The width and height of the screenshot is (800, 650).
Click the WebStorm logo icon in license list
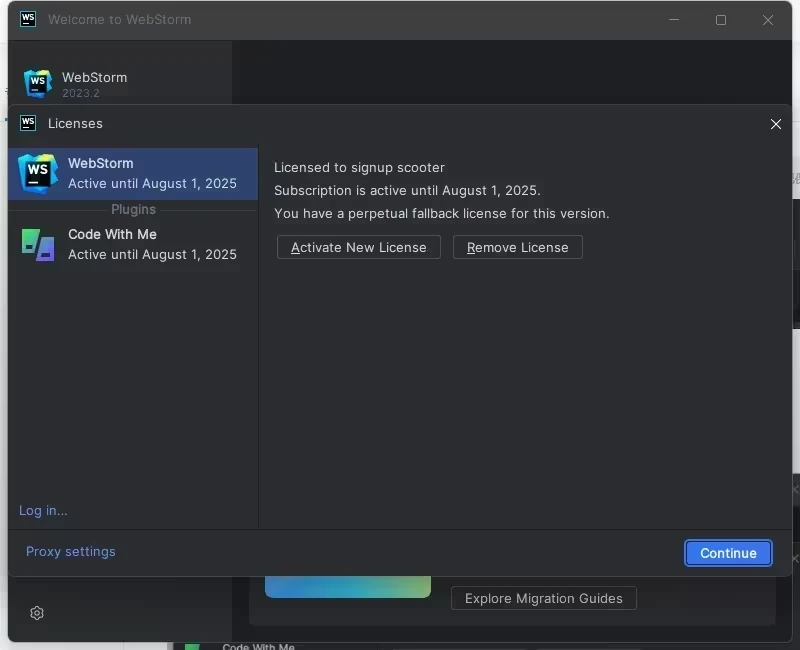[37, 173]
